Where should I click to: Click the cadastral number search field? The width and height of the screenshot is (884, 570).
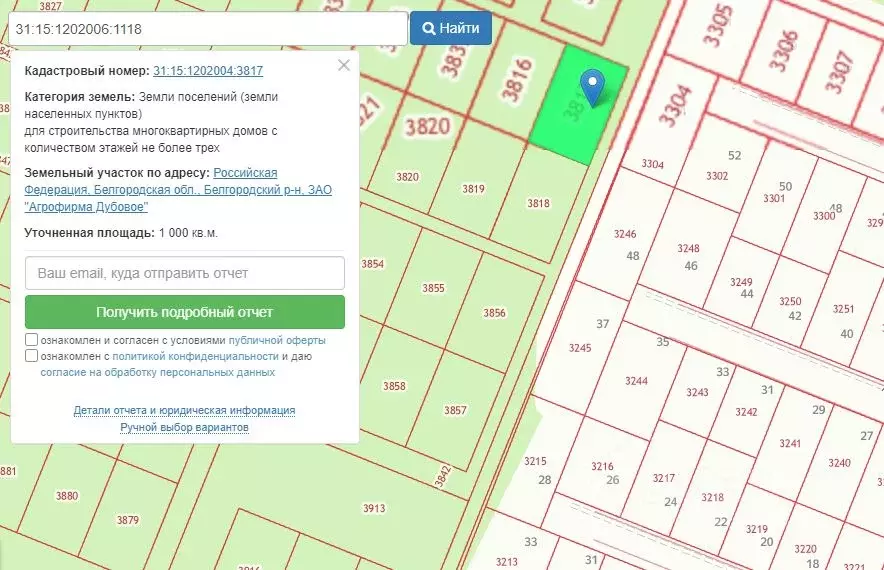208,29
